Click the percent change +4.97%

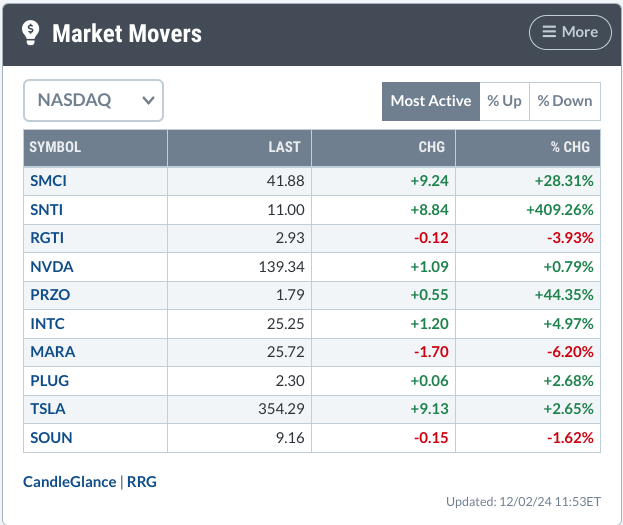[568, 324]
